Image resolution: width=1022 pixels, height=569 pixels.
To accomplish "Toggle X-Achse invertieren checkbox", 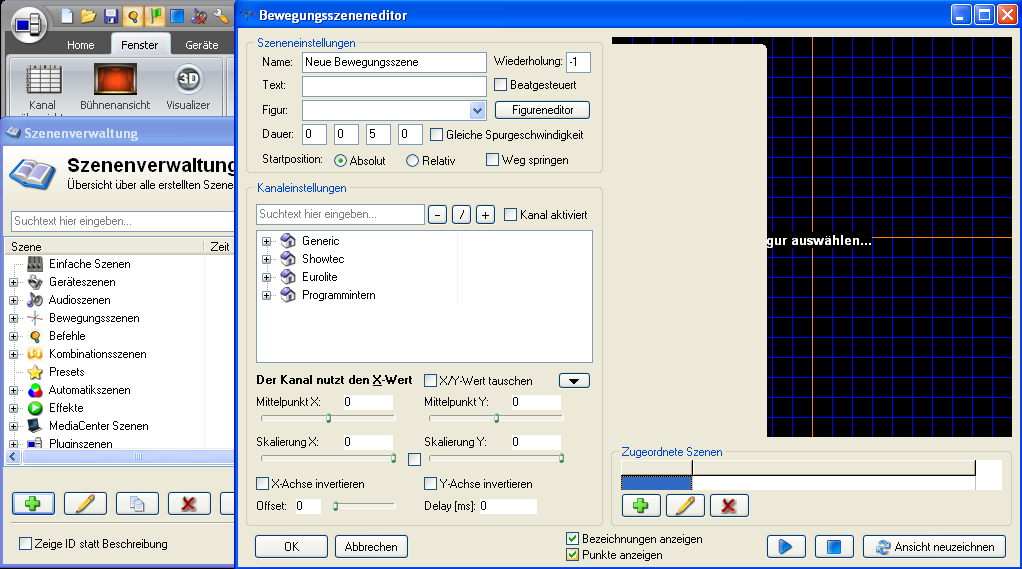I will (x=263, y=484).
